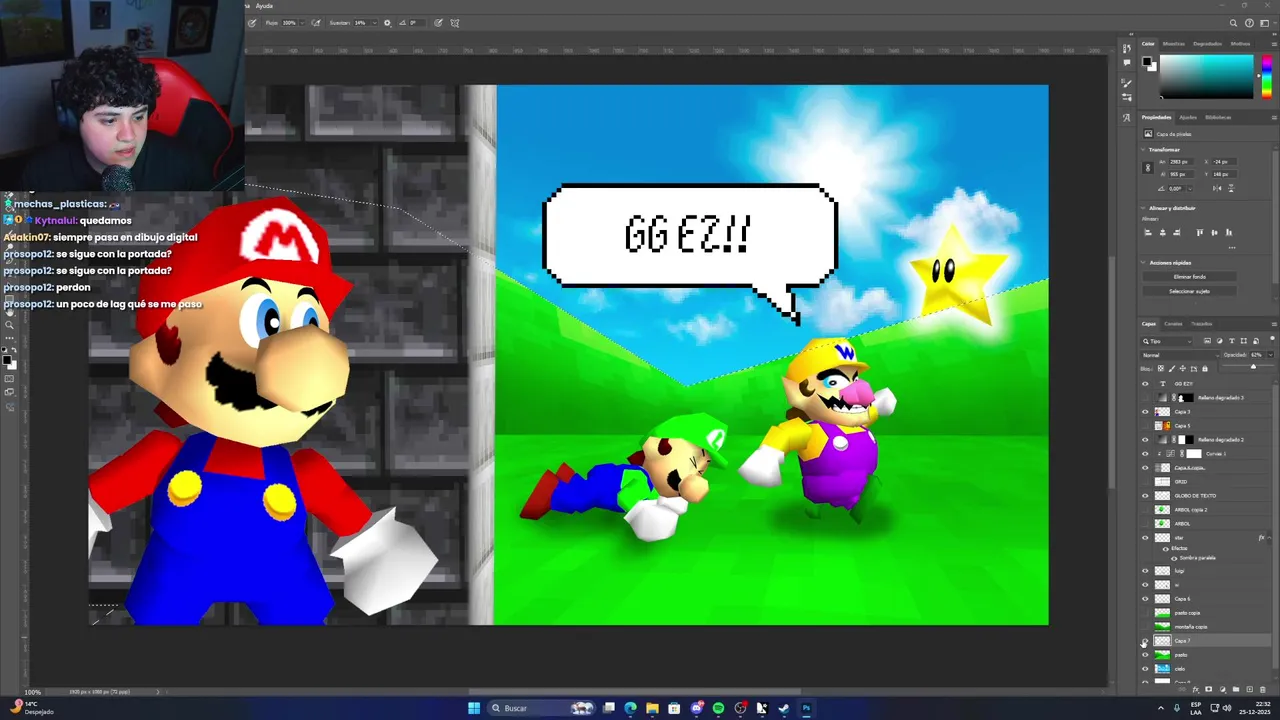This screenshot has height=720, width=1280.
Task: Switch to the Canales tab
Action: pos(1173,324)
